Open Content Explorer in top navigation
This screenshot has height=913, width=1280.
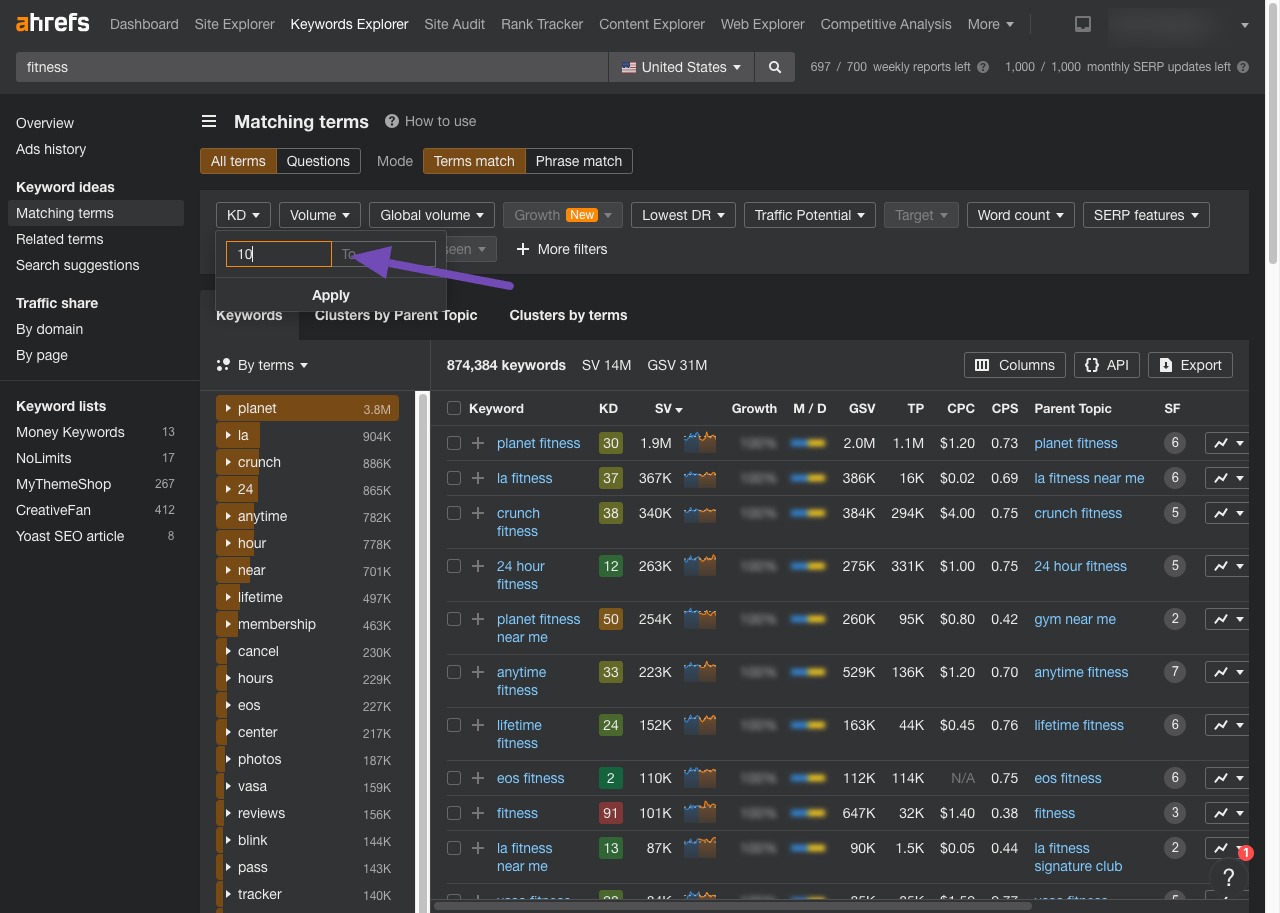pos(652,24)
